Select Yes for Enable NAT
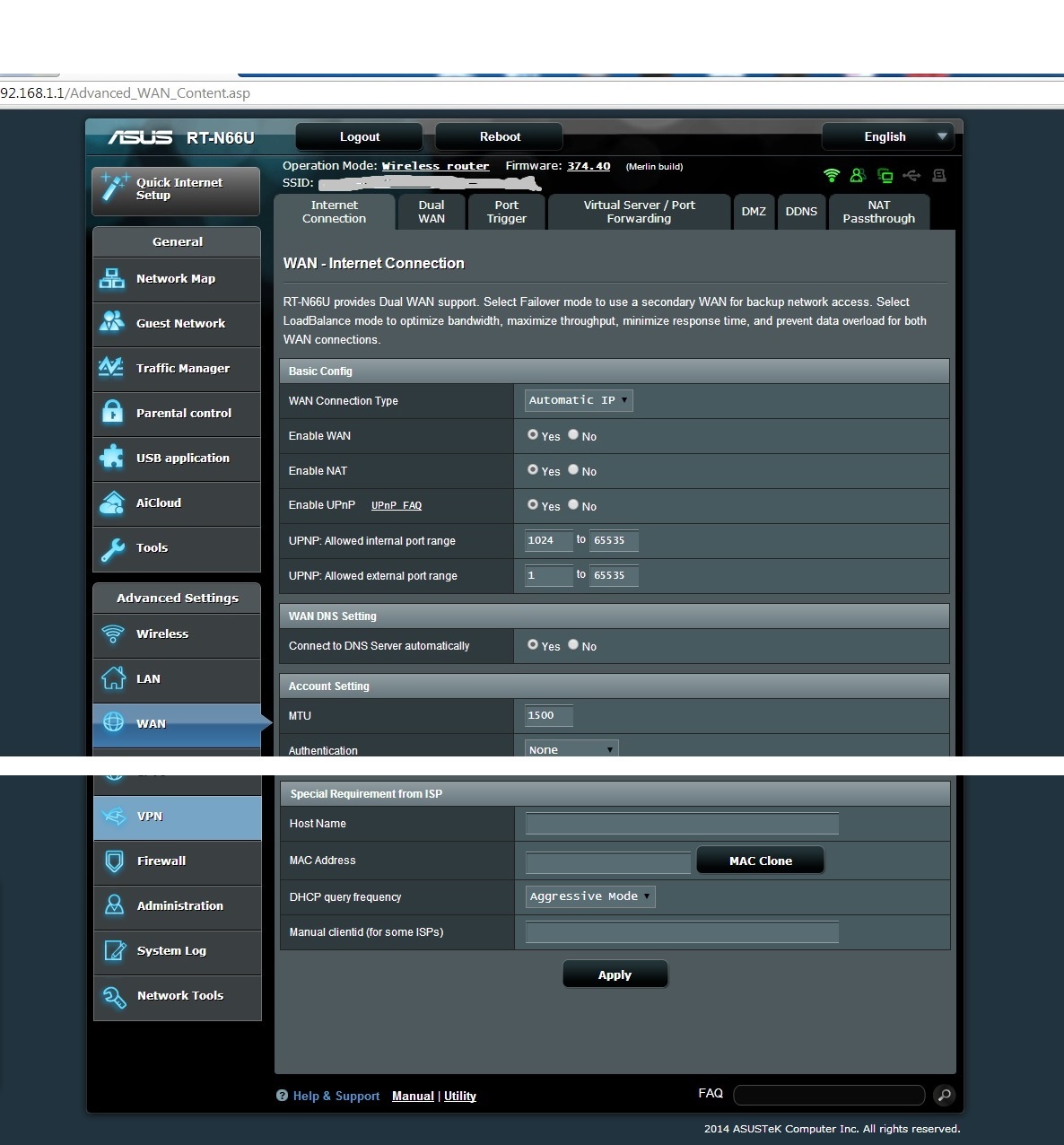1064x1145 pixels. click(533, 469)
